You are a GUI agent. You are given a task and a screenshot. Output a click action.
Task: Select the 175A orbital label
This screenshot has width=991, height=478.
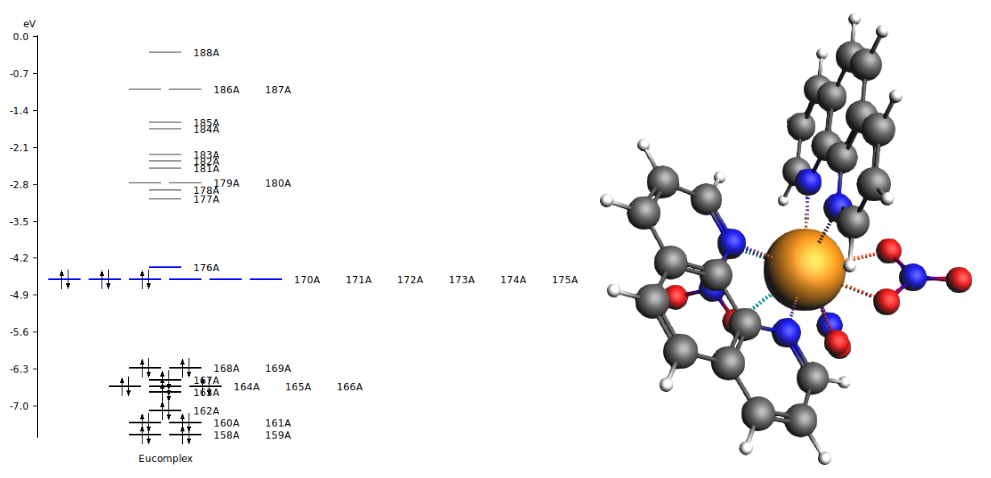click(565, 280)
